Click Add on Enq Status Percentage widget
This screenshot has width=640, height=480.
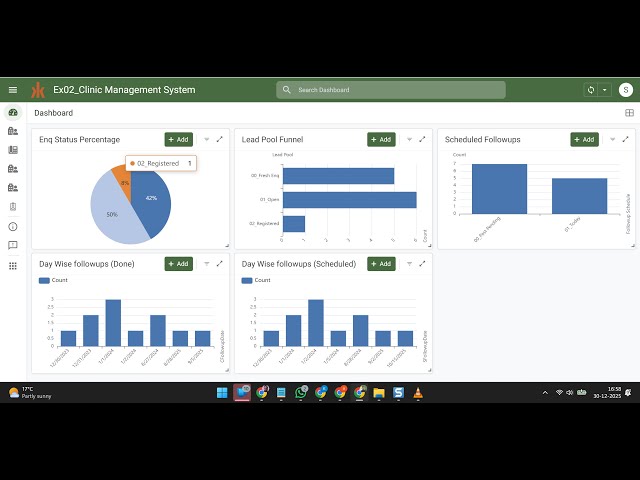(178, 139)
